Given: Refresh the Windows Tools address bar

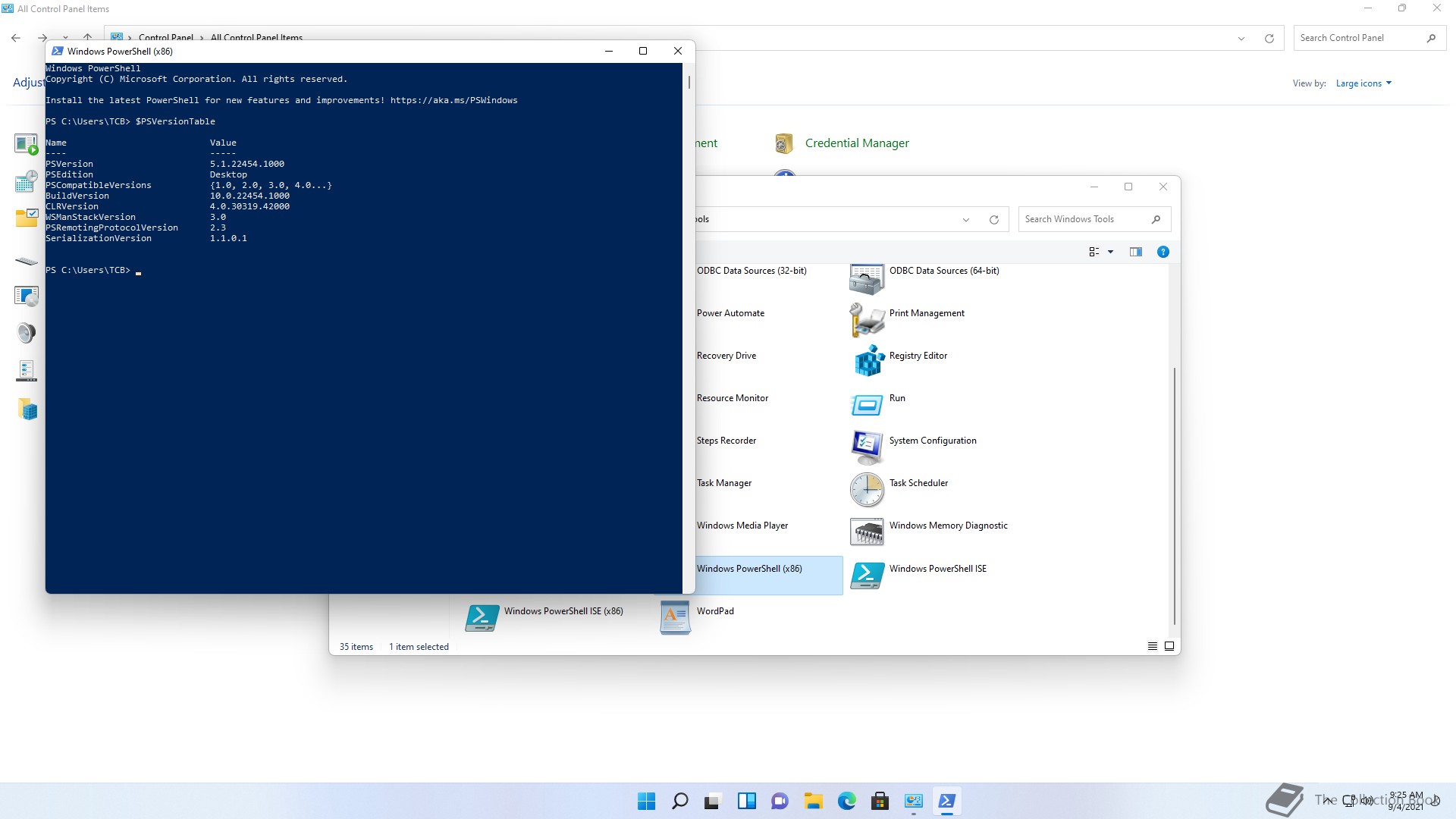Looking at the screenshot, I should click(x=993, y=220).
